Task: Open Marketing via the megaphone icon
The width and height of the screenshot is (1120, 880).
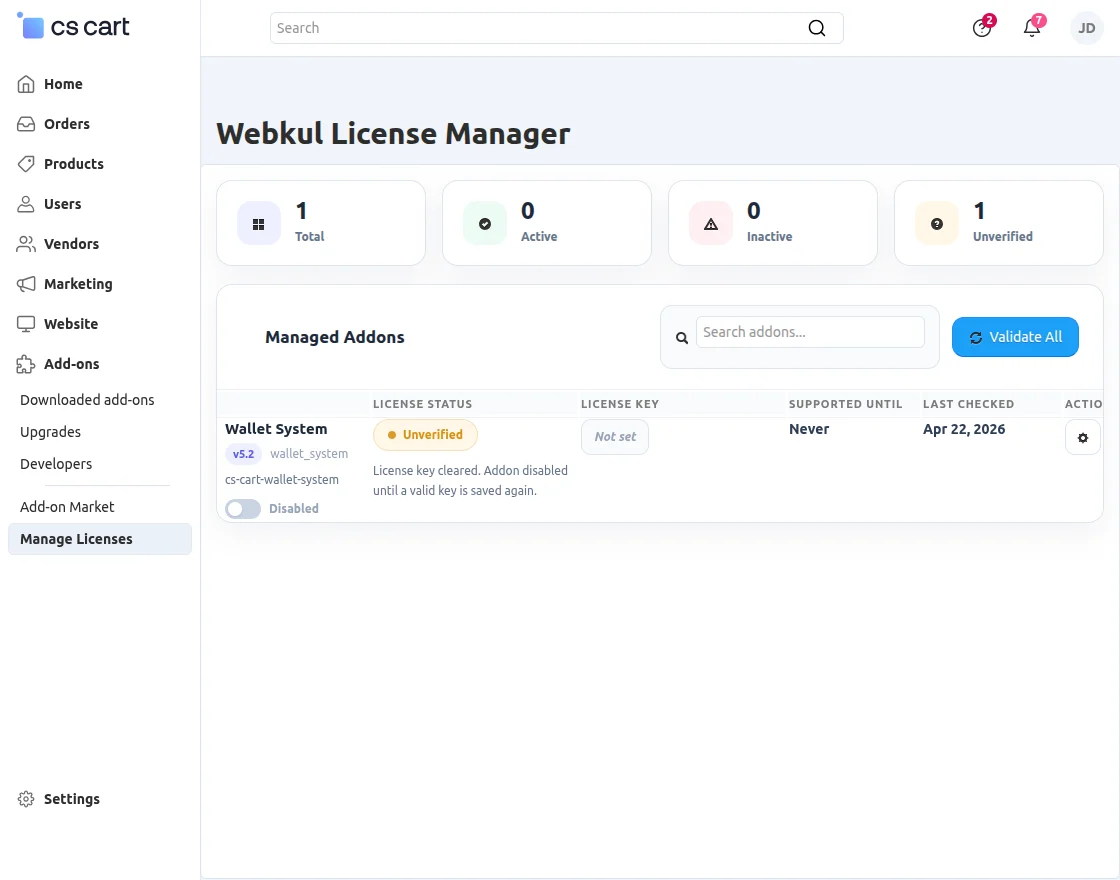Action: pos(24,284)
